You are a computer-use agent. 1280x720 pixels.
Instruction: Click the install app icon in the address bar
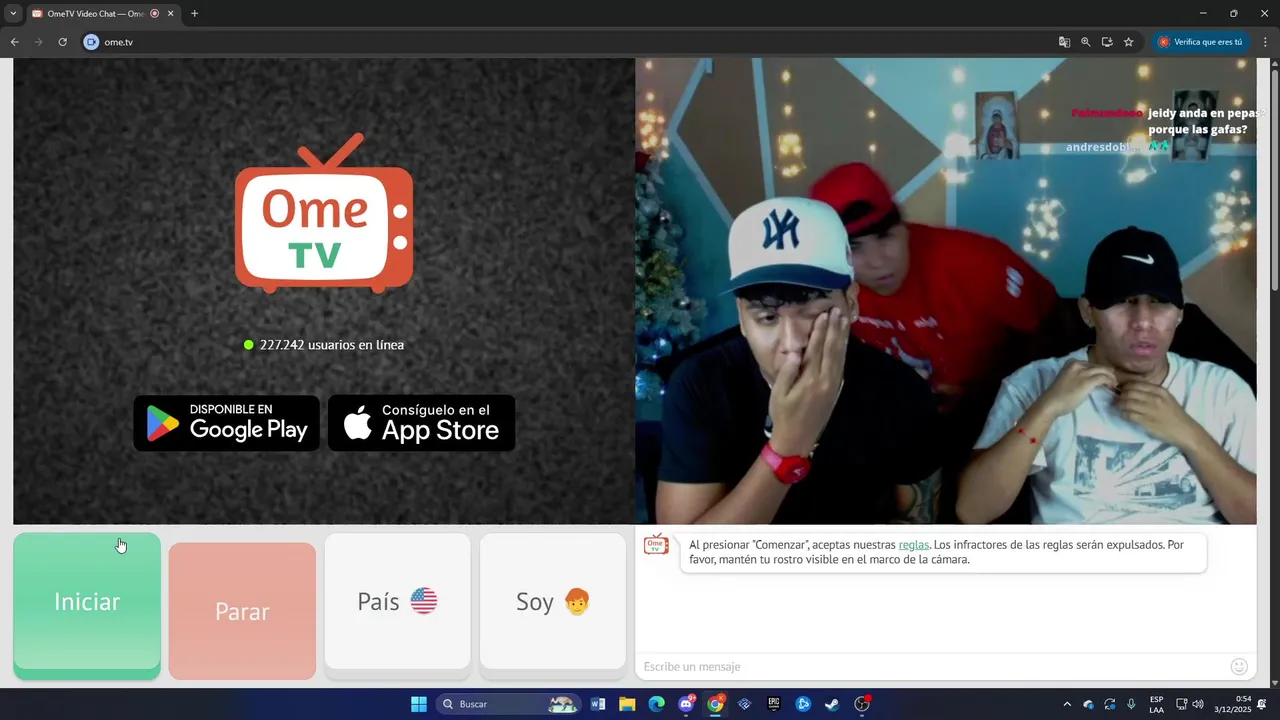1107,42
